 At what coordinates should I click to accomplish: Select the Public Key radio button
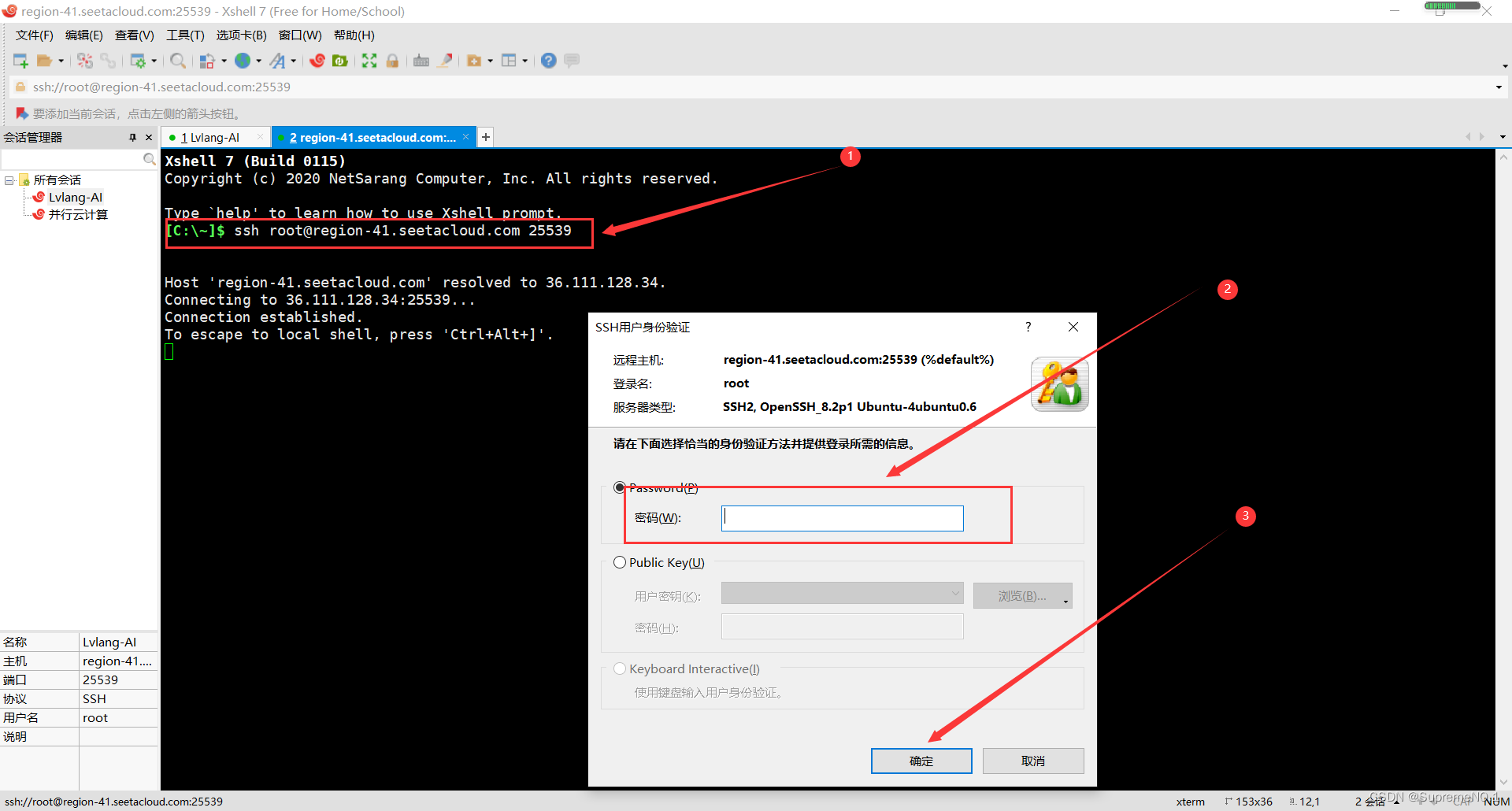pyautogui.click(x=620, y=562)
